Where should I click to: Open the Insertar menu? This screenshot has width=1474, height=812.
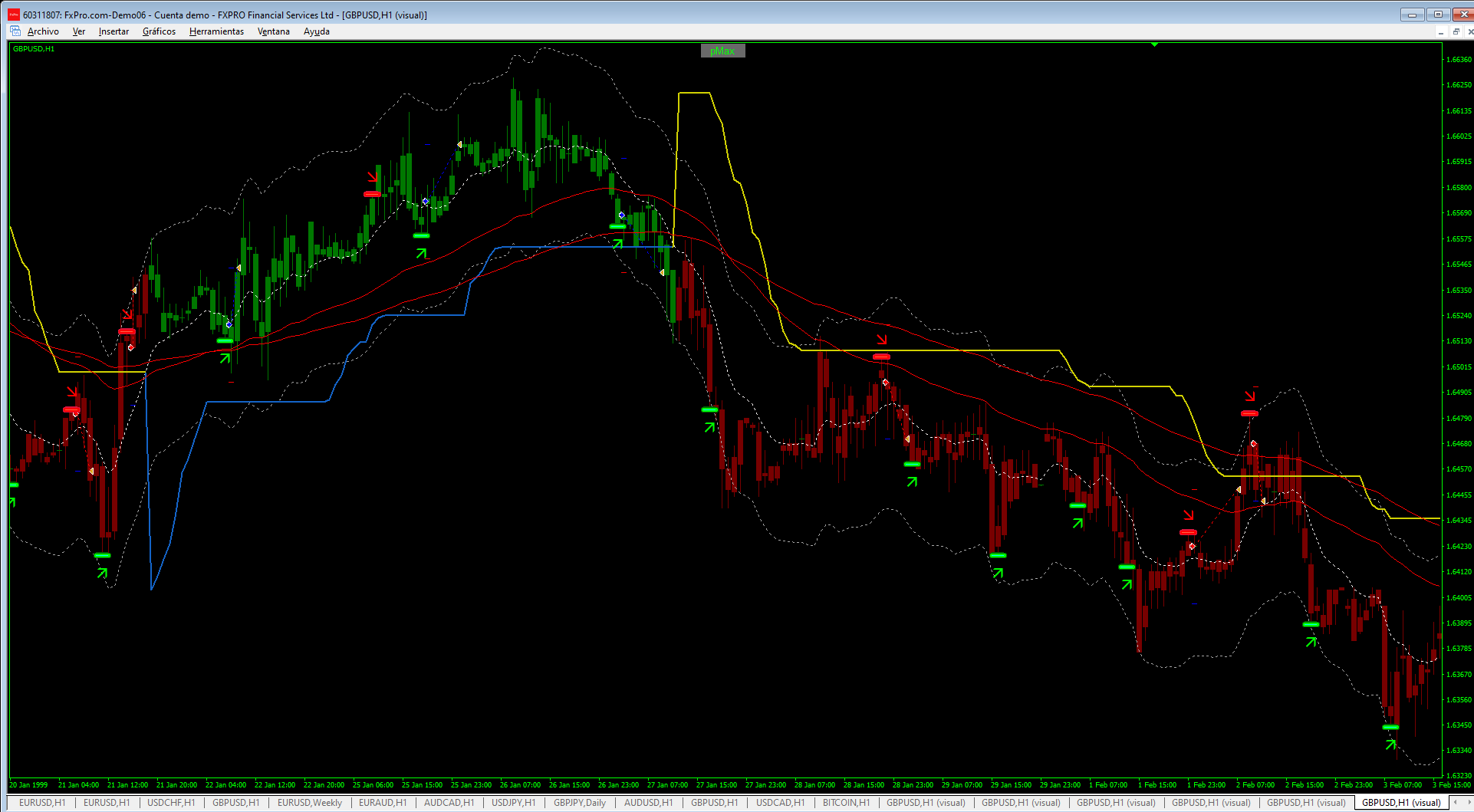coord(114,31)
